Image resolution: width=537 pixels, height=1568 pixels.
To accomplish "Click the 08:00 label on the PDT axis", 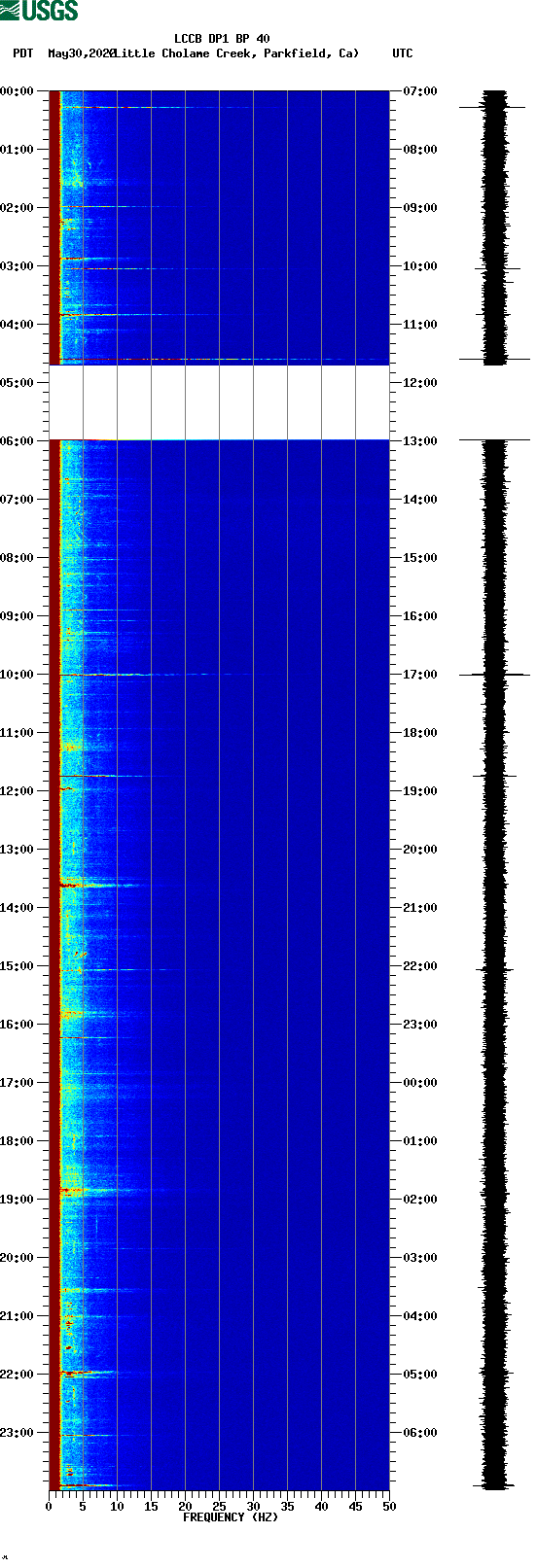I will (x=18, y=558).
